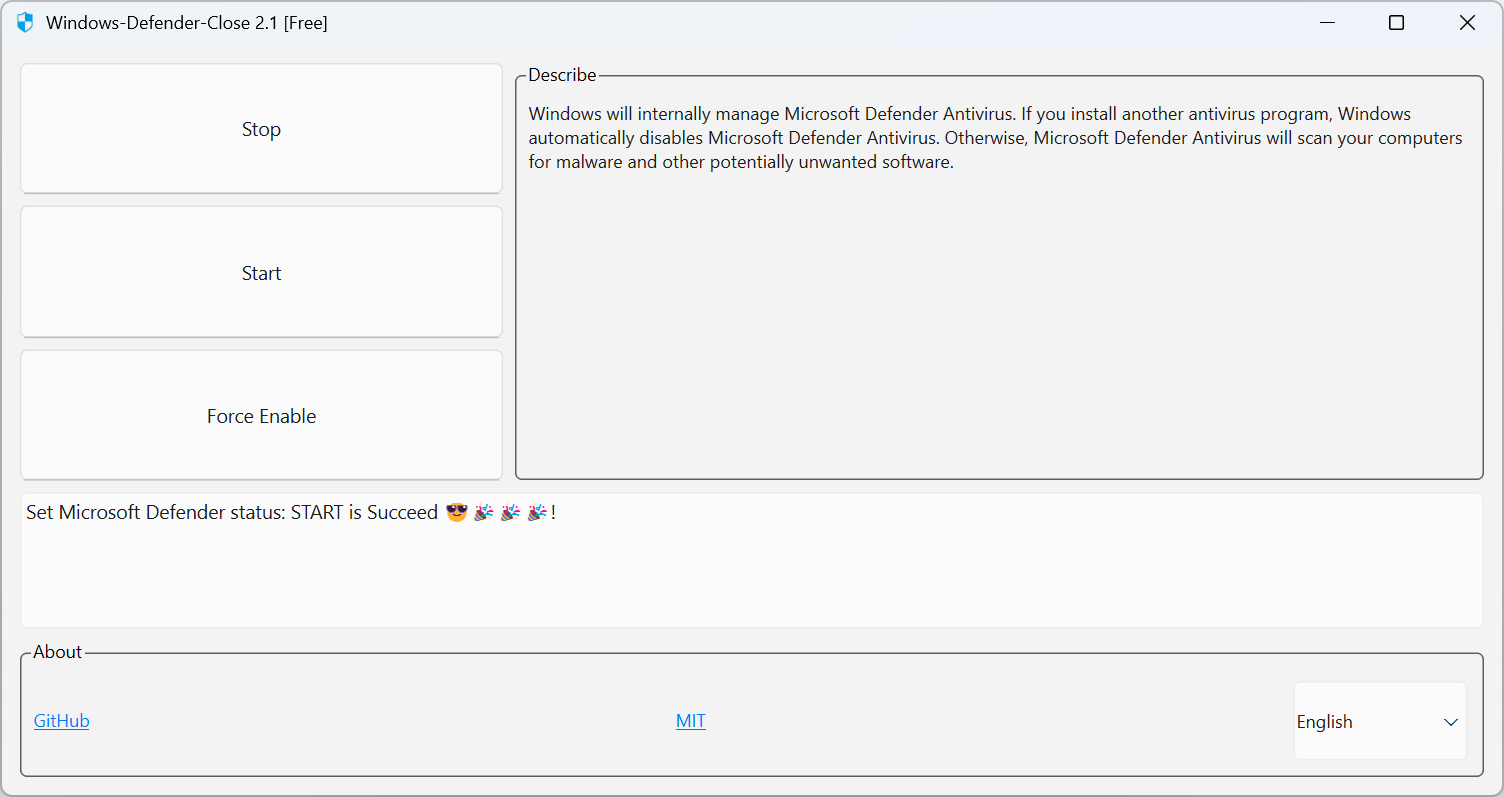Minimize the Windows-Defender-Close window
This screenshot has width=1504, height=797.
1327,22
